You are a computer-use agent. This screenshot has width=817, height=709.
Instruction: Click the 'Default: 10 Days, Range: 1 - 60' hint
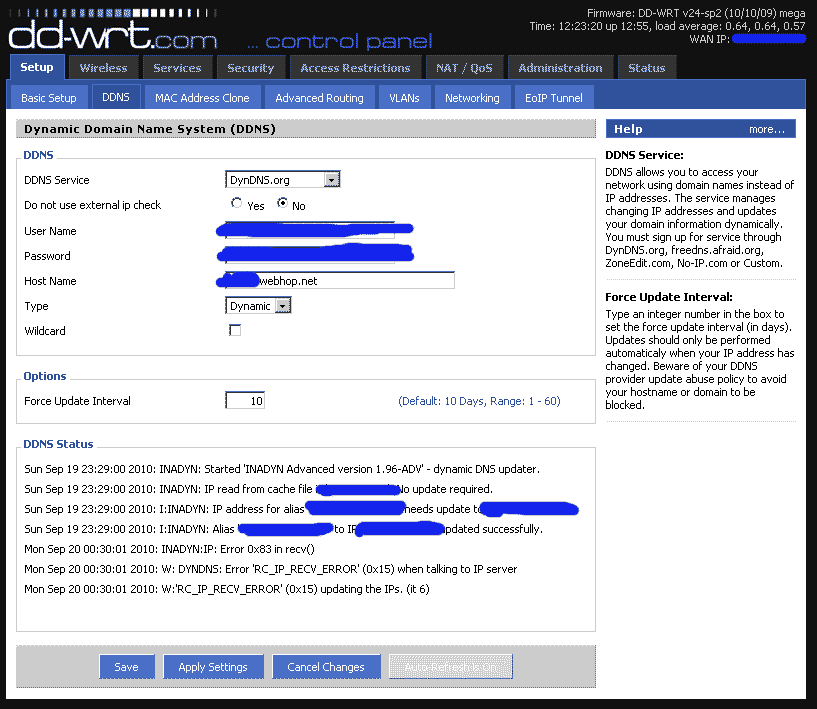pos(479,401)
